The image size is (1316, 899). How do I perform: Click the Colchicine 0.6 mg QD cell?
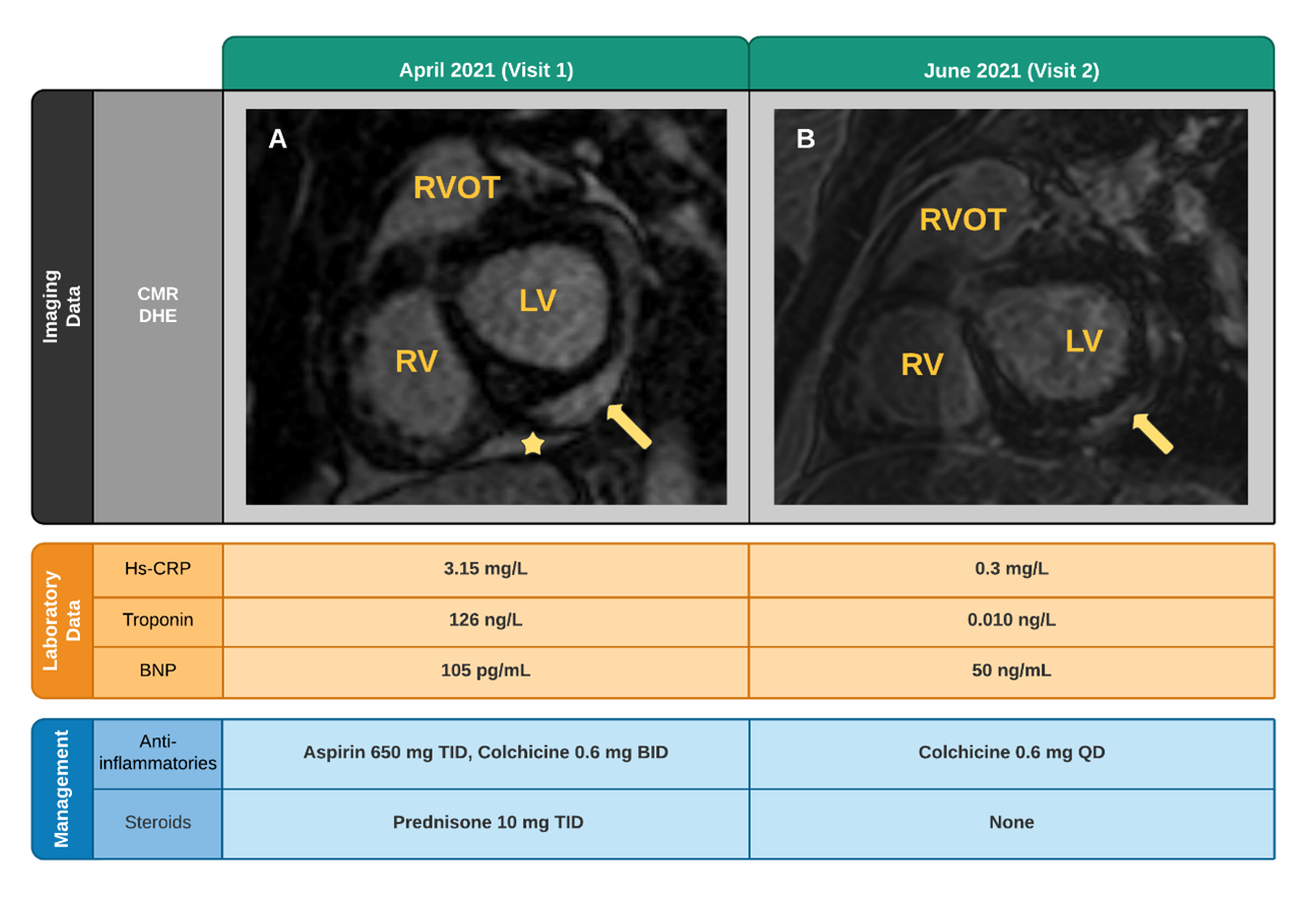[1011, 753]
